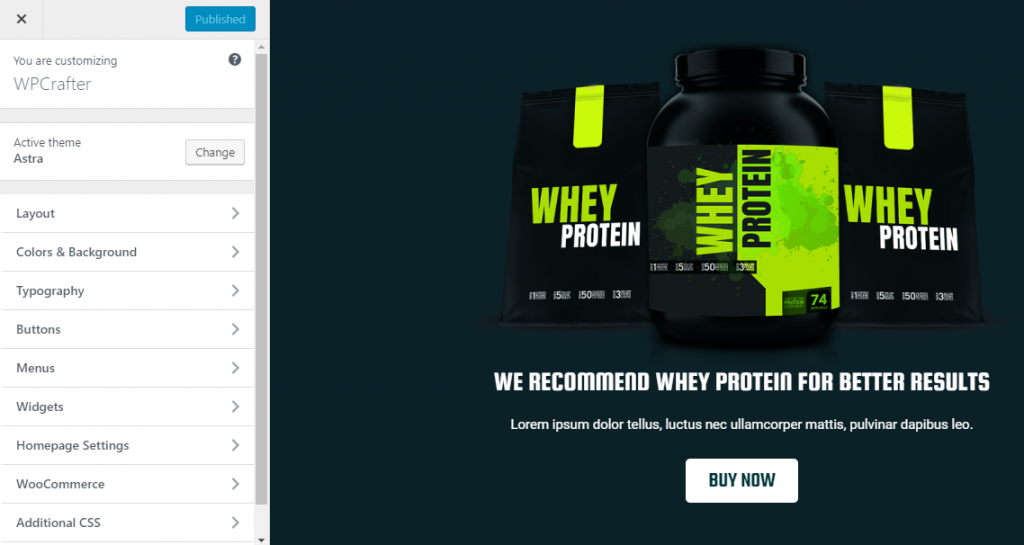Screen dimensions: 1024x545
Task: Expand the Menus chevron arrow
Action: tap(235, 367)
